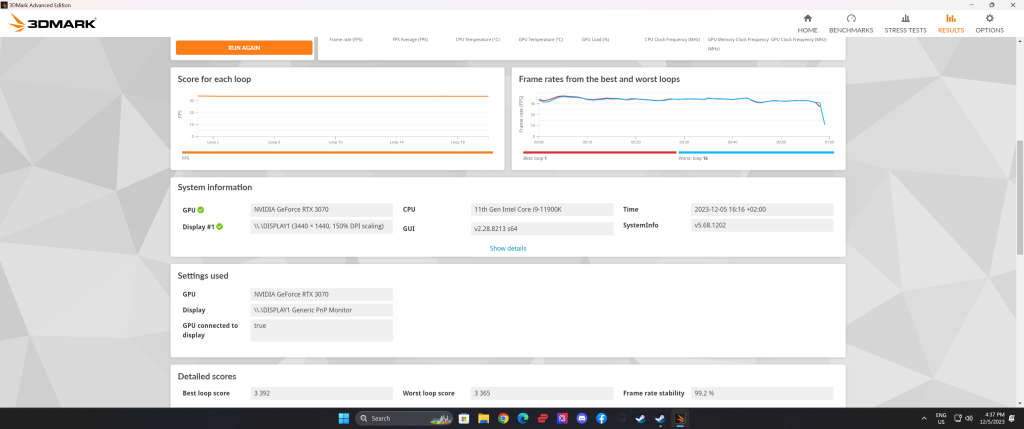1024x429 pixels.
Task: Switch to the Results tab
Action: tap(951, 23)
